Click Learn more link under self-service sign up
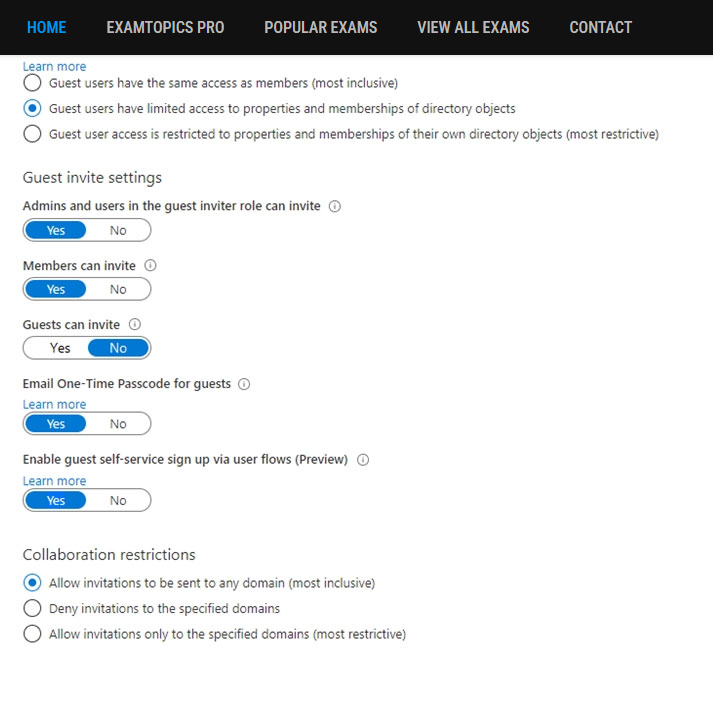 [54, 481]
